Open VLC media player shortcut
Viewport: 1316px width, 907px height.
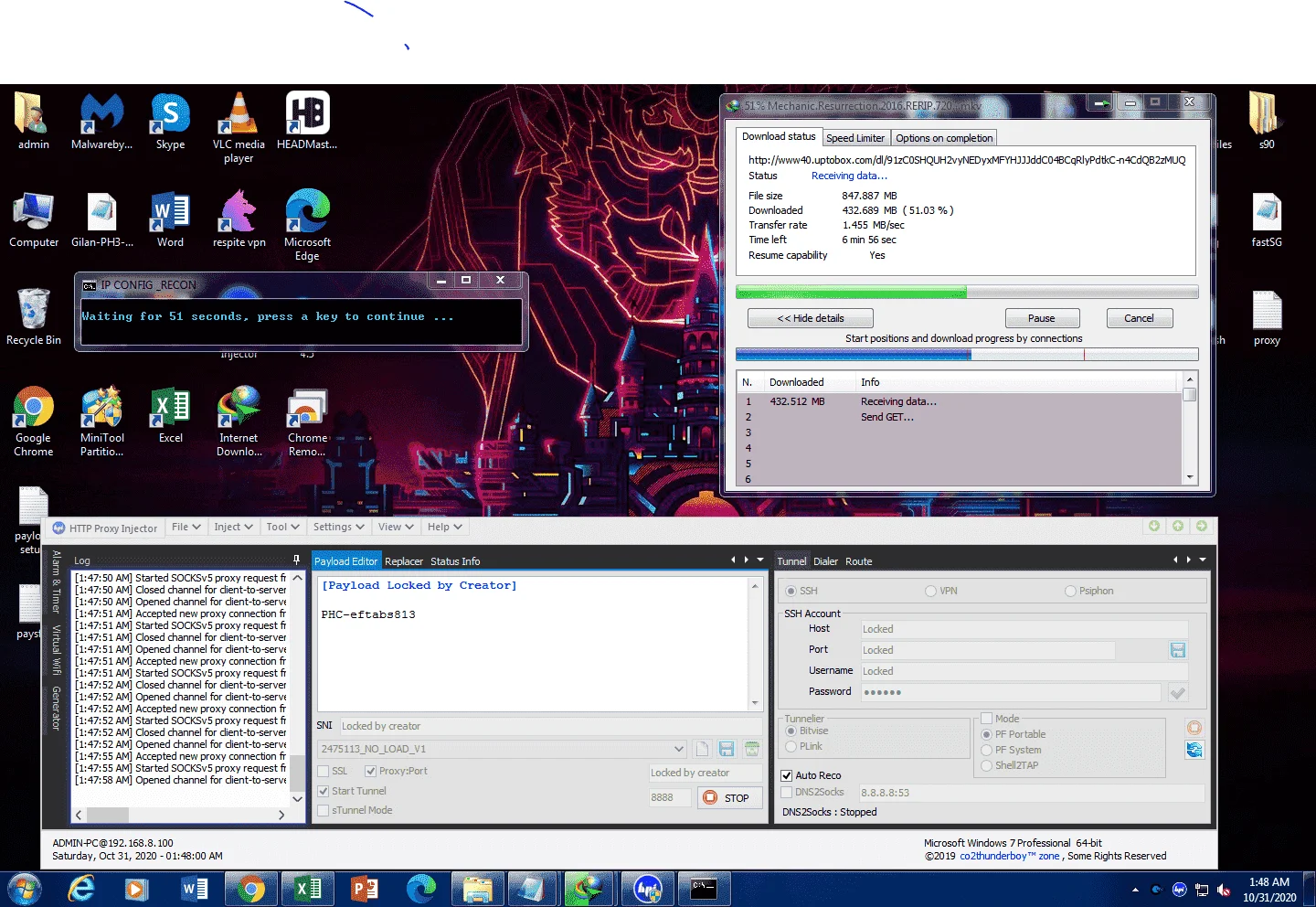(x=239, y=127)
